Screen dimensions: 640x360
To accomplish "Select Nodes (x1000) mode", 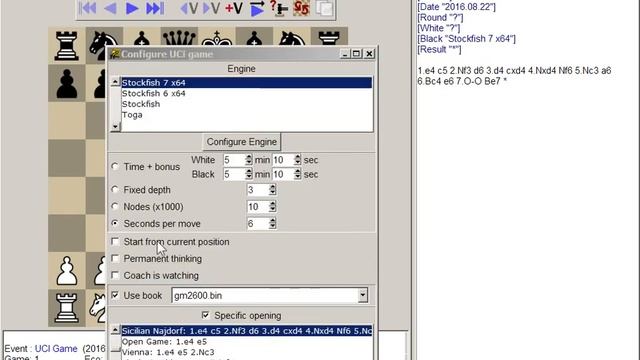I will [x=115, y=207].
